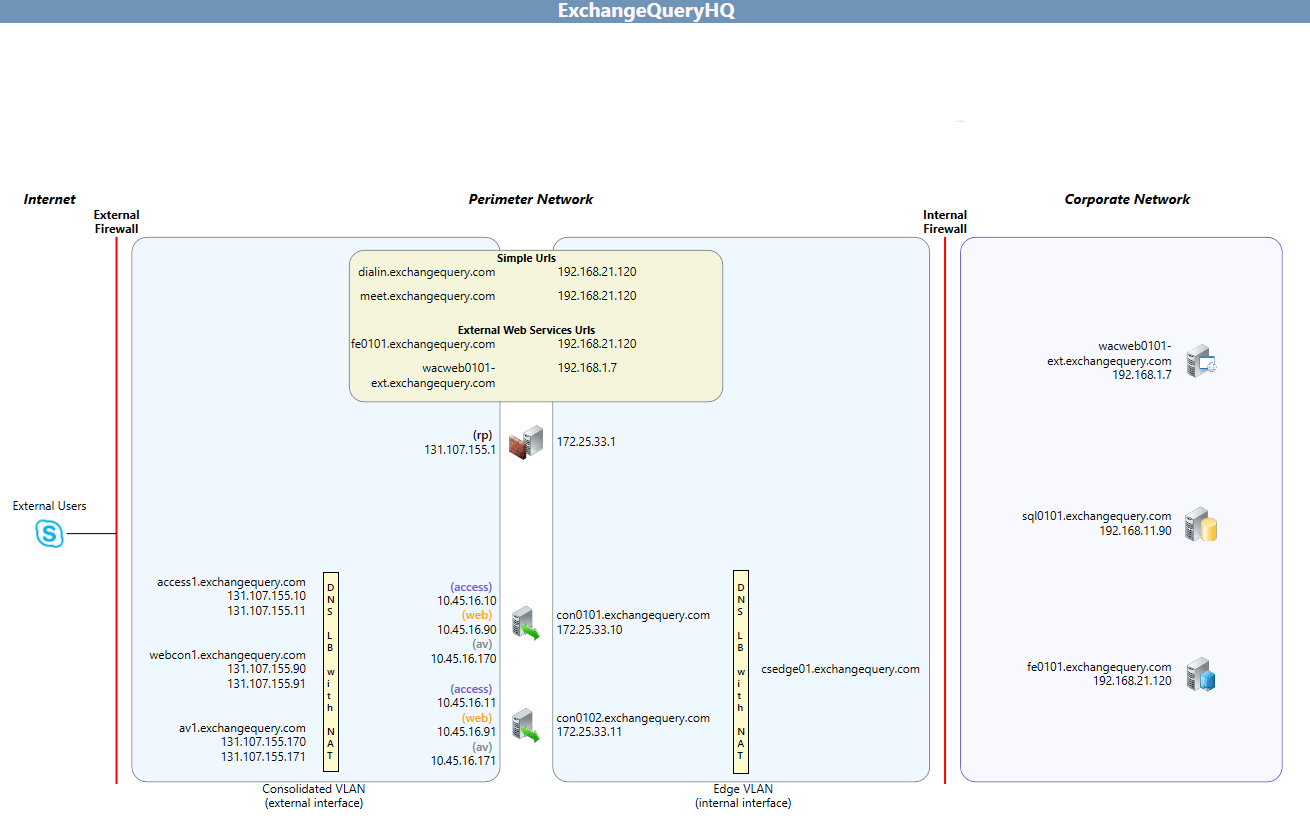Select the sql0101 database server icon
The height and width of the screenshot is (830, 1310).
pyautogui.click(x=1200, y=524)
